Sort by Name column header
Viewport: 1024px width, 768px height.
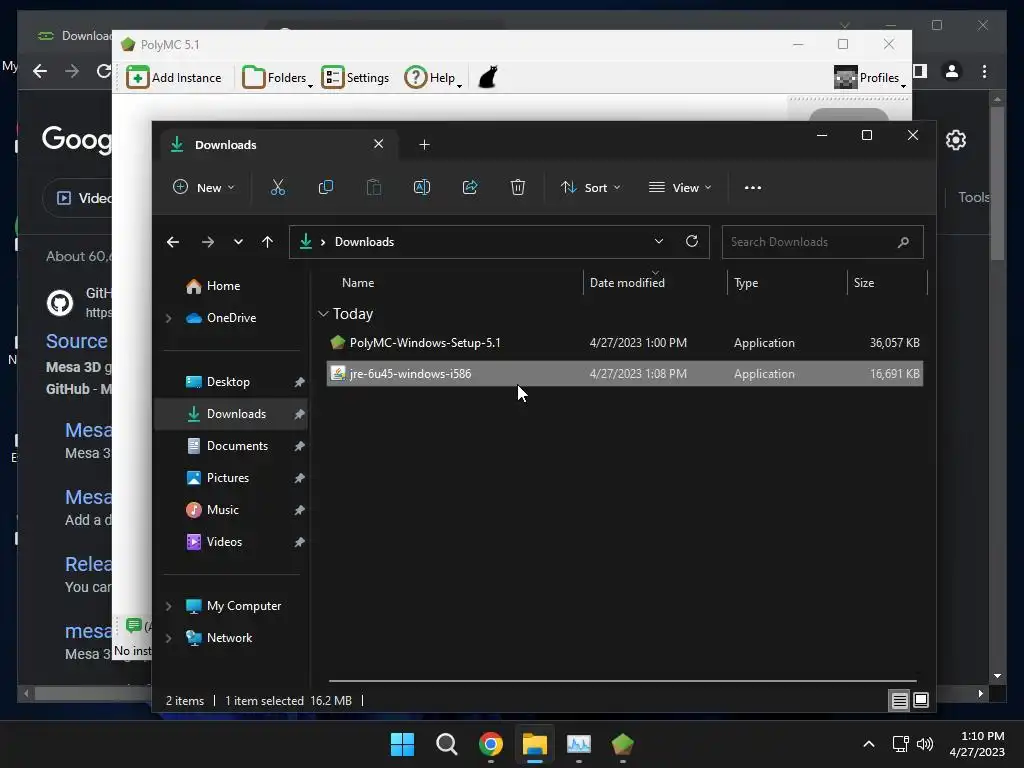[358, 283]
